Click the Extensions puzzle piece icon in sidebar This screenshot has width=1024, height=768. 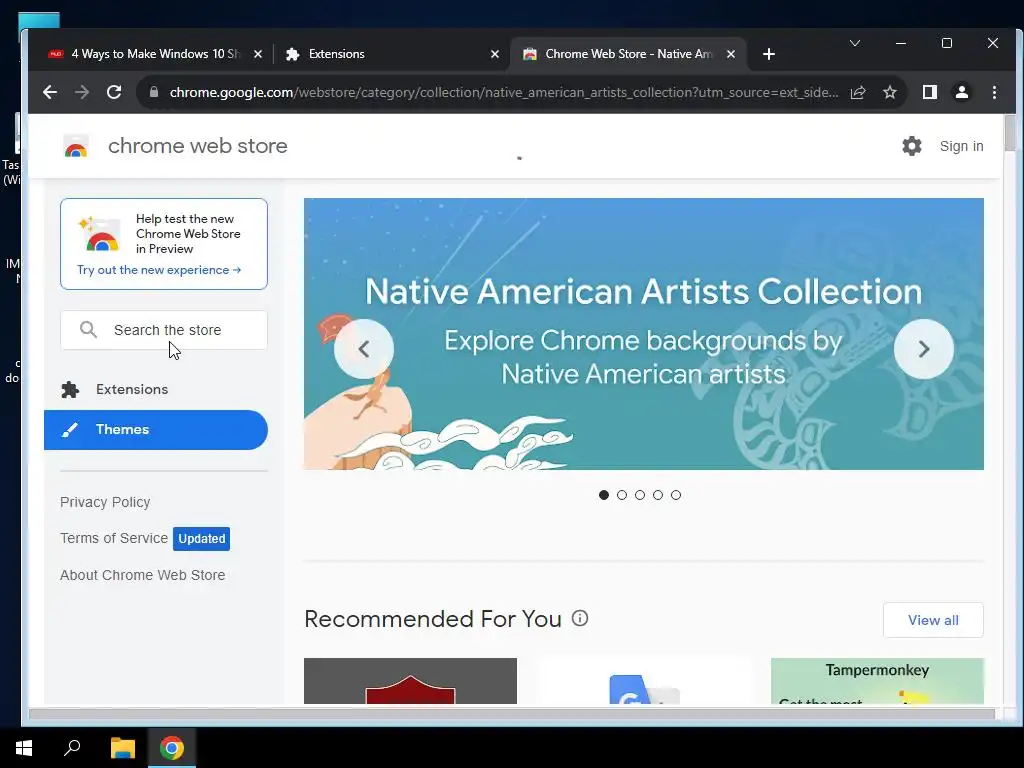click(x=70, y=390)
